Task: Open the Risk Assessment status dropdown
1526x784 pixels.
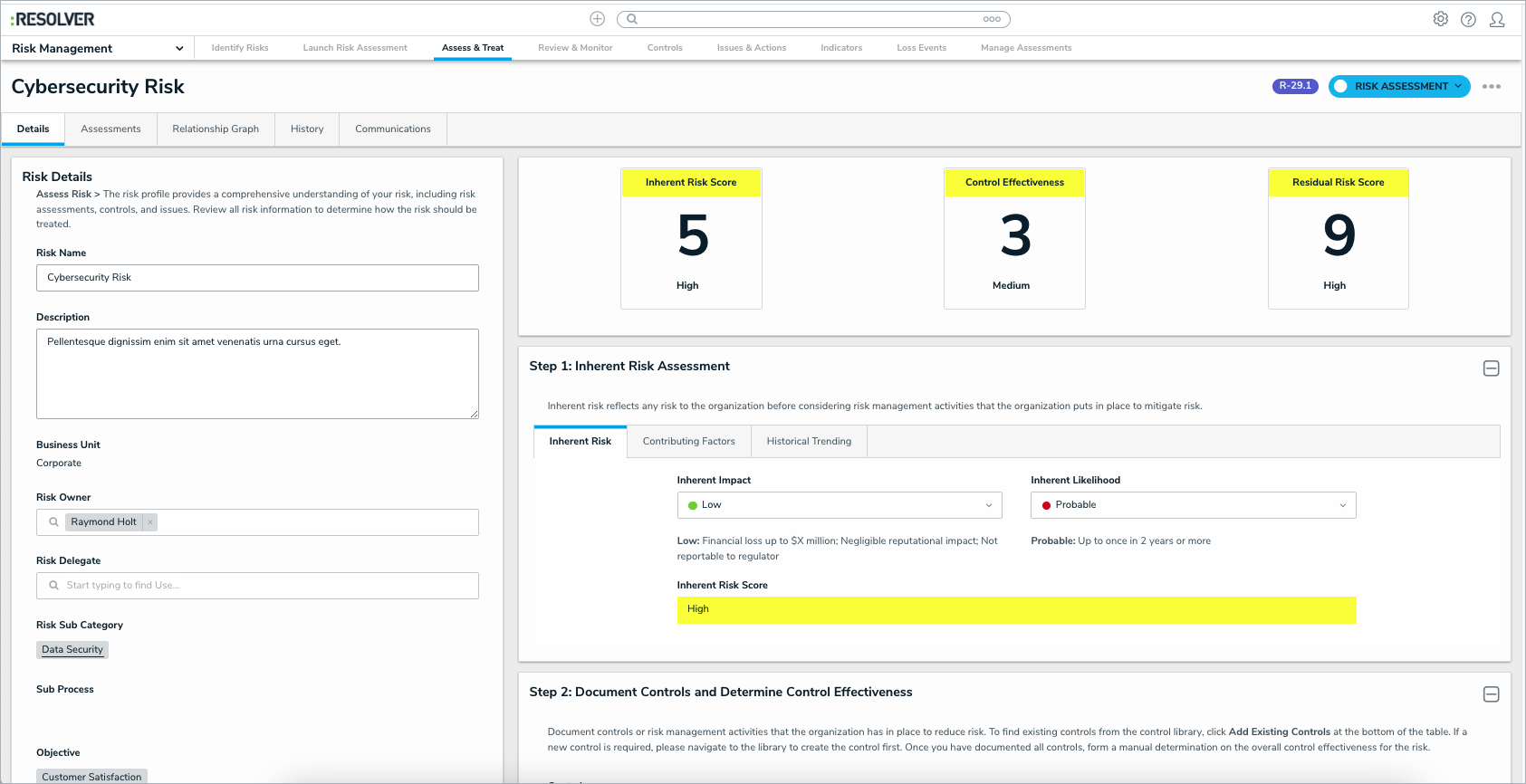Action: (1399, 87)
